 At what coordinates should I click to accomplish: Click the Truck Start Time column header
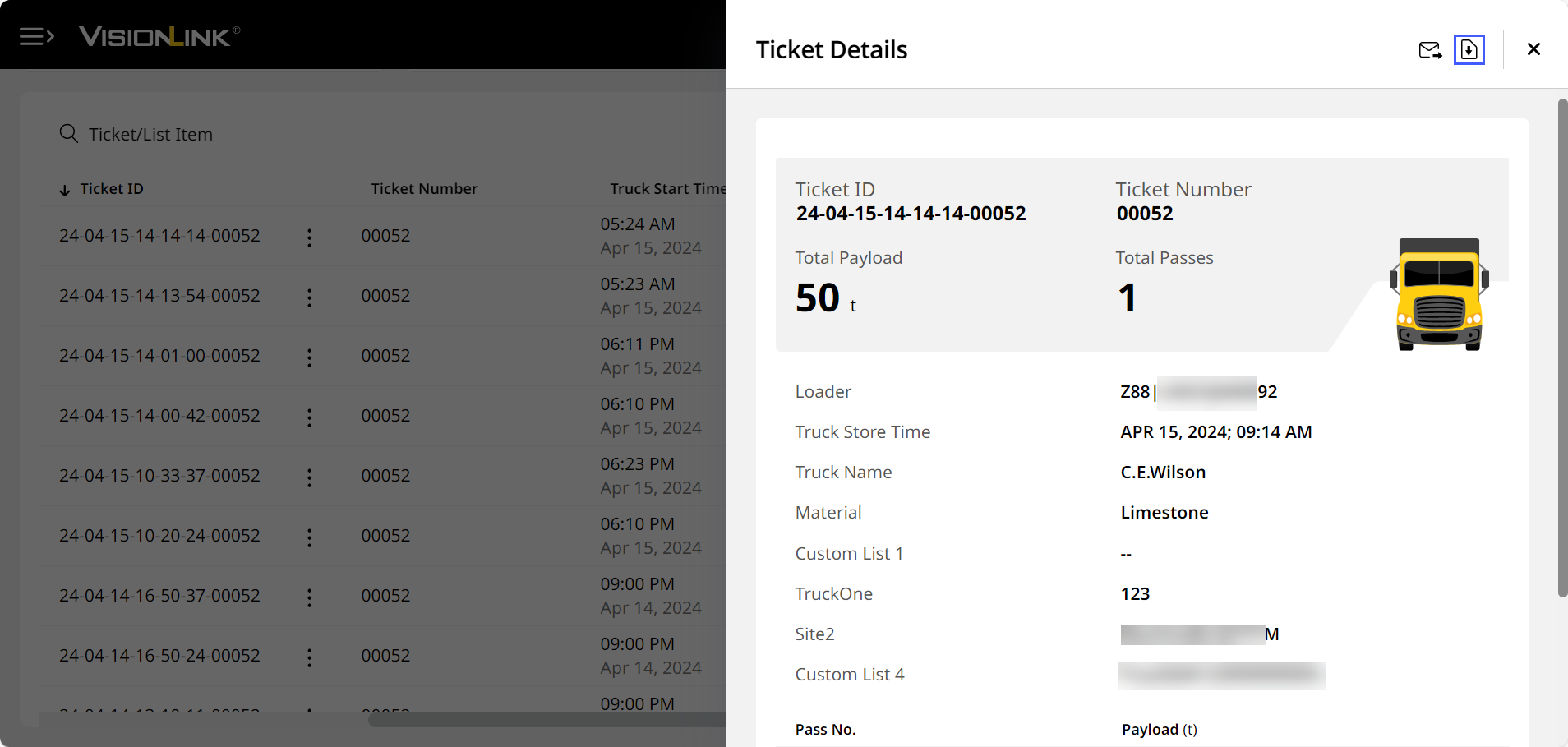[x=667, y=189]
